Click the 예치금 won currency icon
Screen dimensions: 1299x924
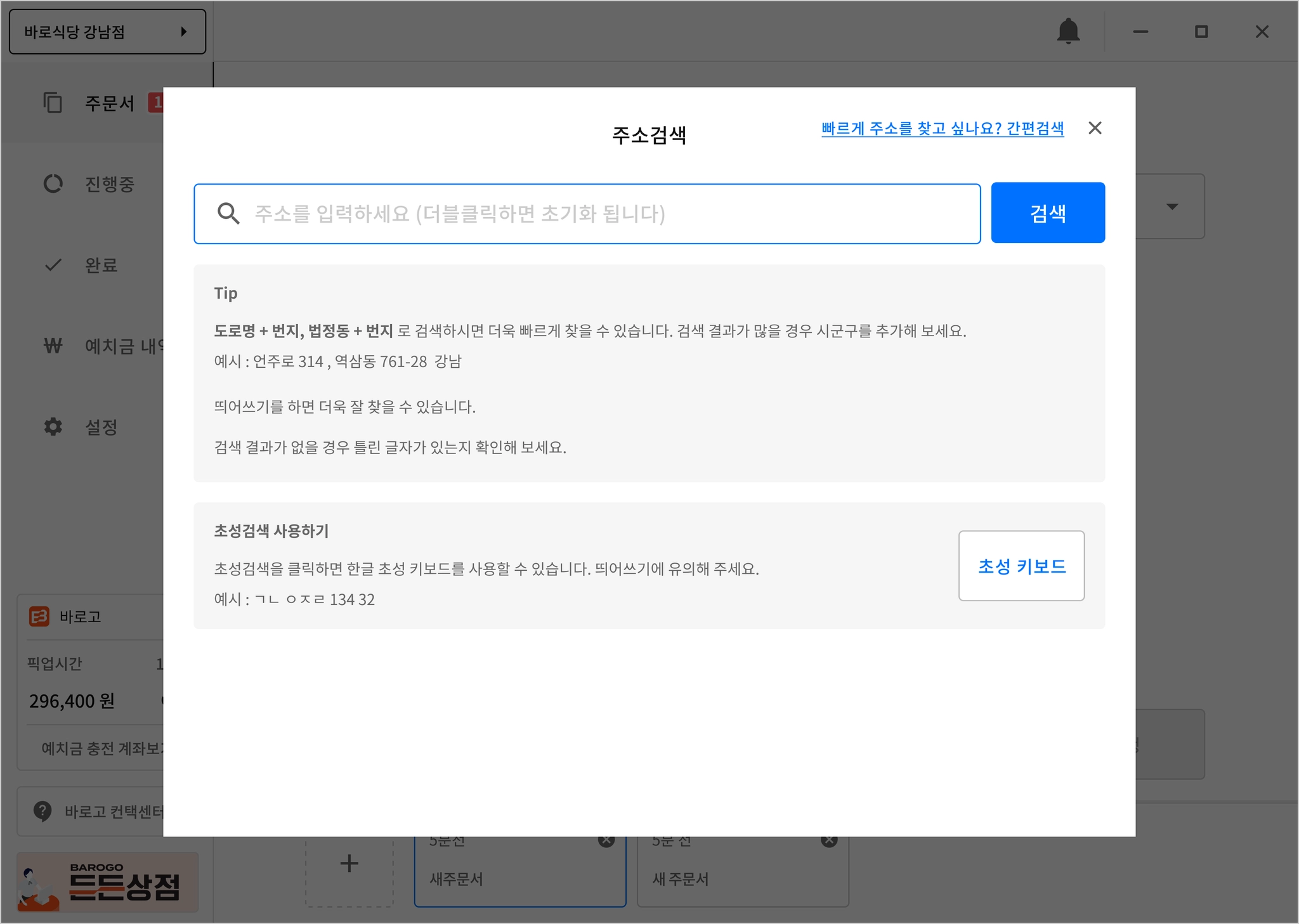(53, 346)
